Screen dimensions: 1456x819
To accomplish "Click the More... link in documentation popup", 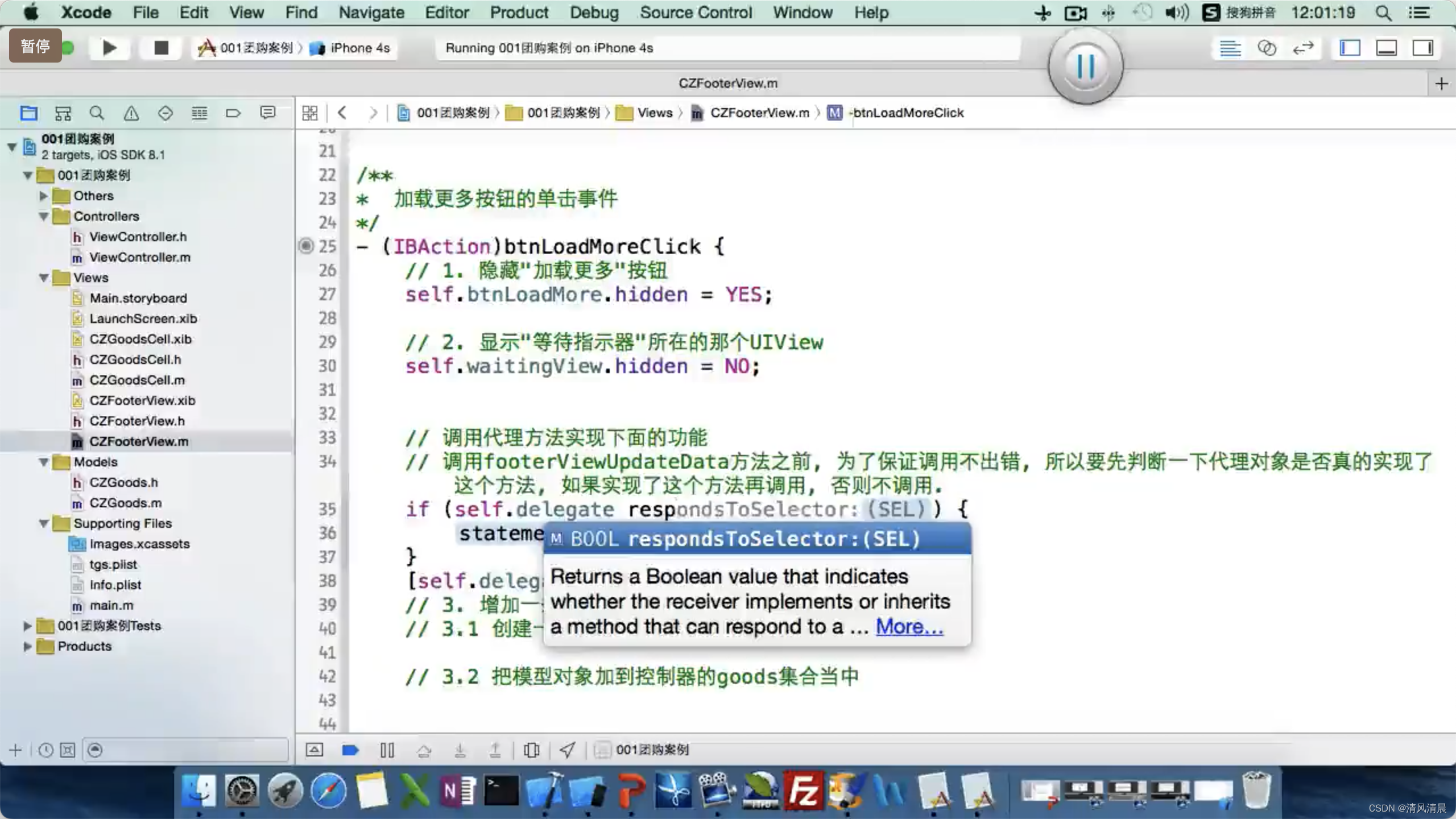I will (909, 626).
